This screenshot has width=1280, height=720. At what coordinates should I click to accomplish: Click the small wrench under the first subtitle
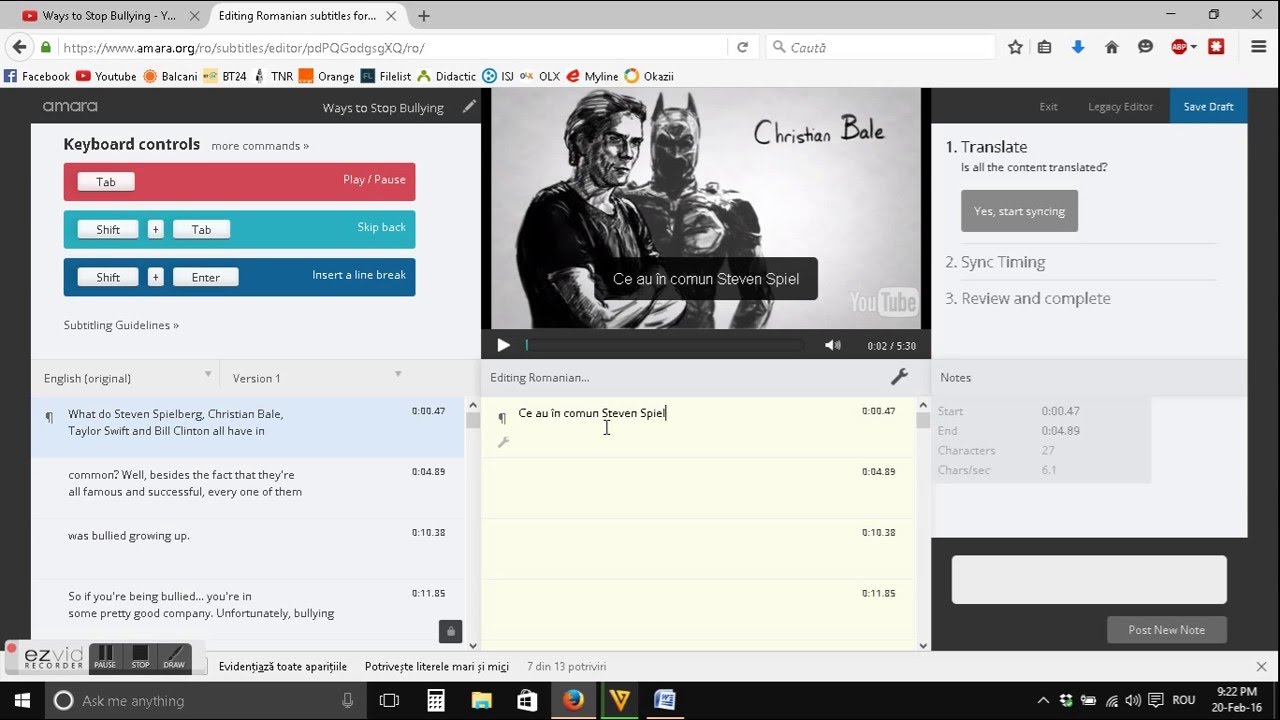click(503, 442)
